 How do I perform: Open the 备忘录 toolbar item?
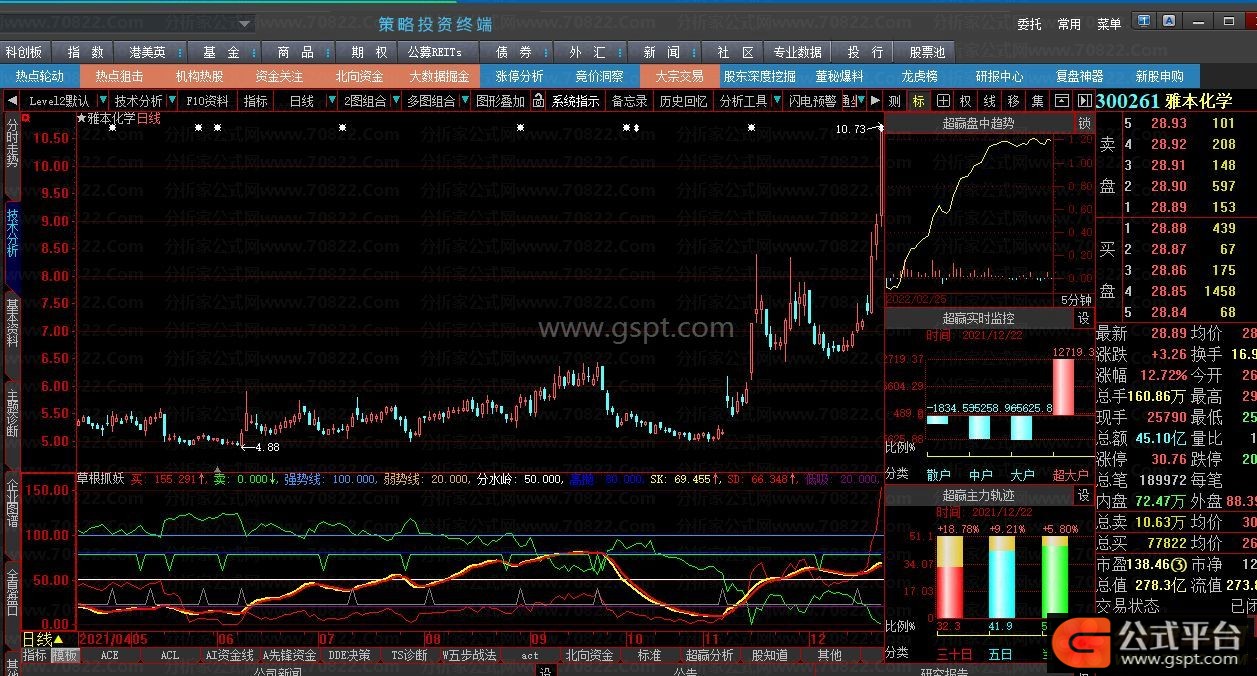(630, 101)
